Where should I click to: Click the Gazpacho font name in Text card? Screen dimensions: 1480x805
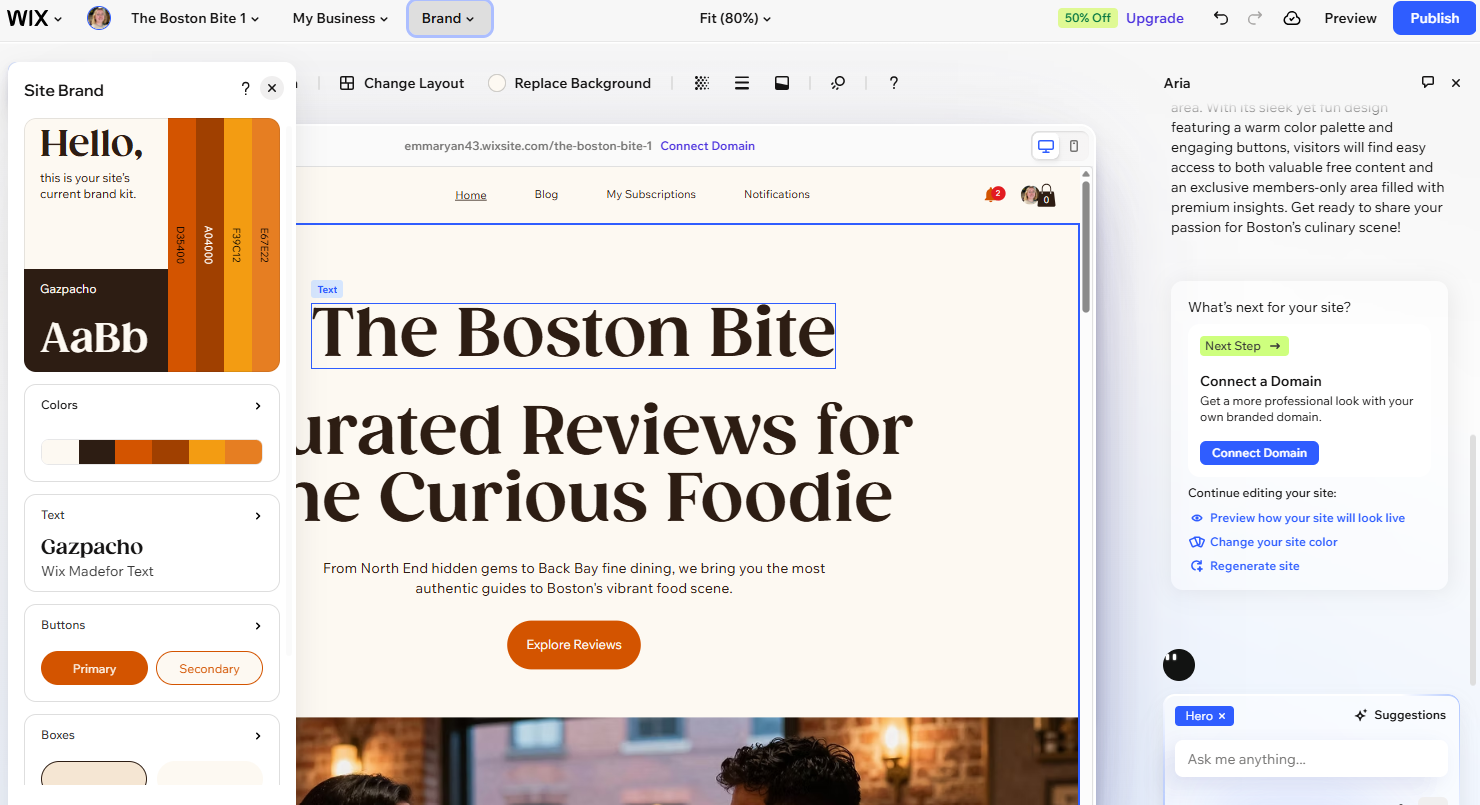(92, 547)
